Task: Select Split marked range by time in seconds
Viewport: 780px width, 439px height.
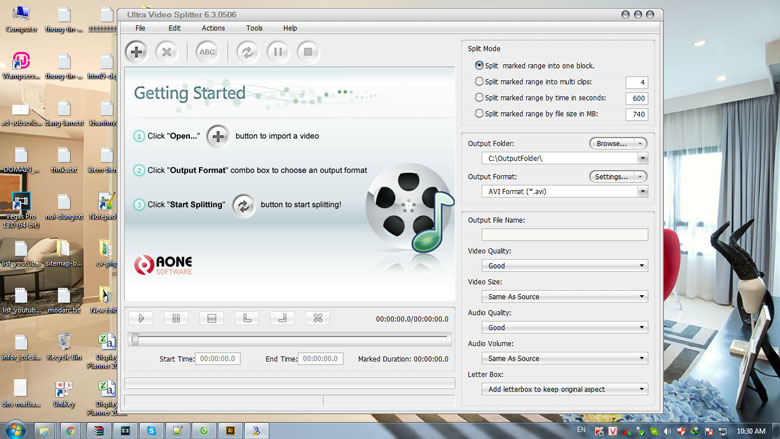Action: click(x=479, y=97)
